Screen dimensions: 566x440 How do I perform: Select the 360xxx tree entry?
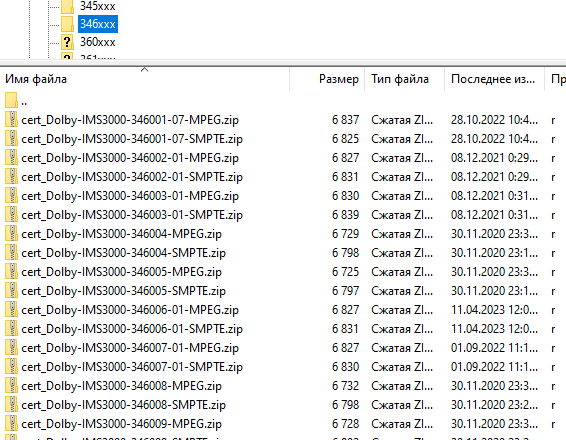point(97,42)
